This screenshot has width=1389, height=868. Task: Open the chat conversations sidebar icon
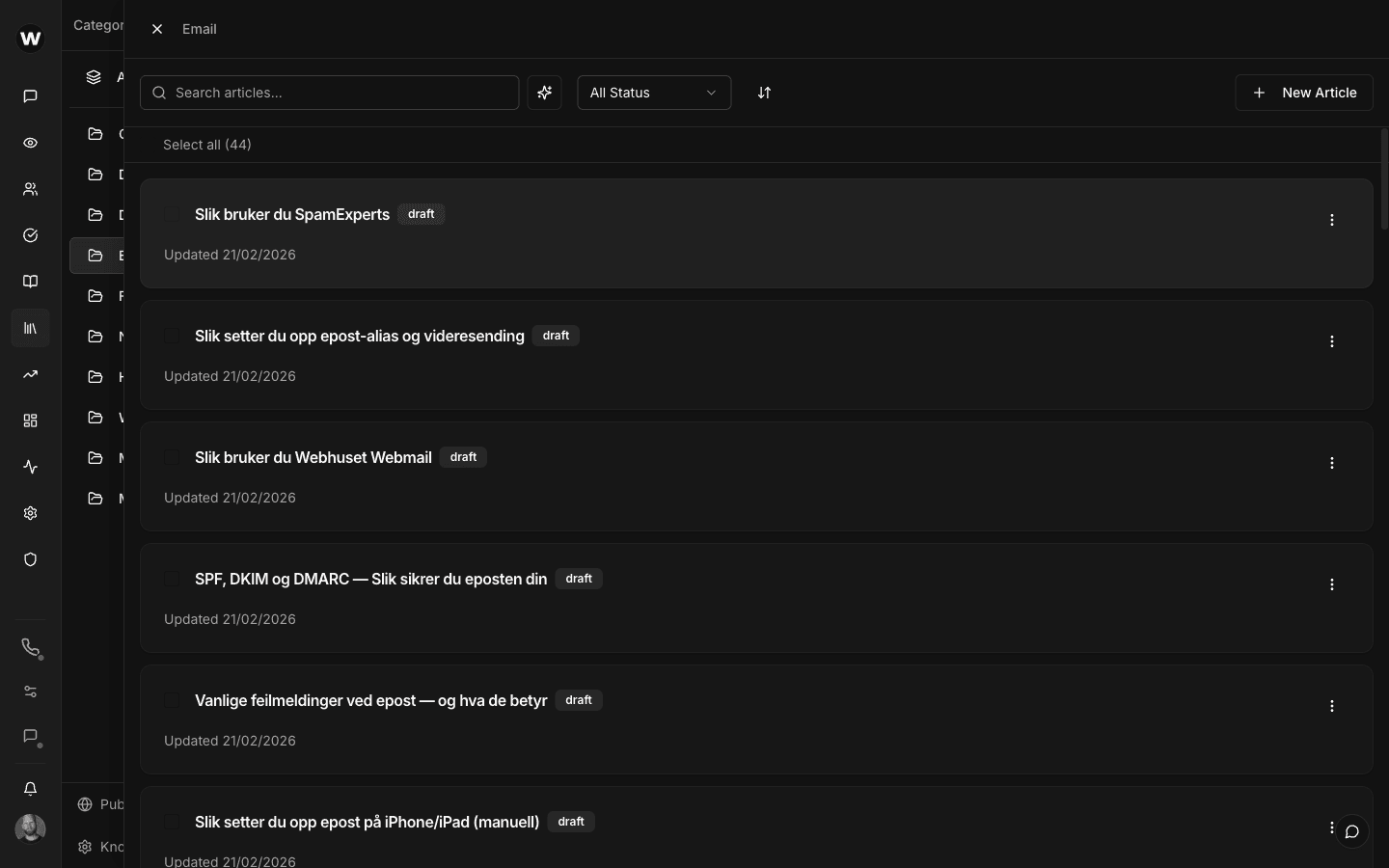tap(30, 96)
